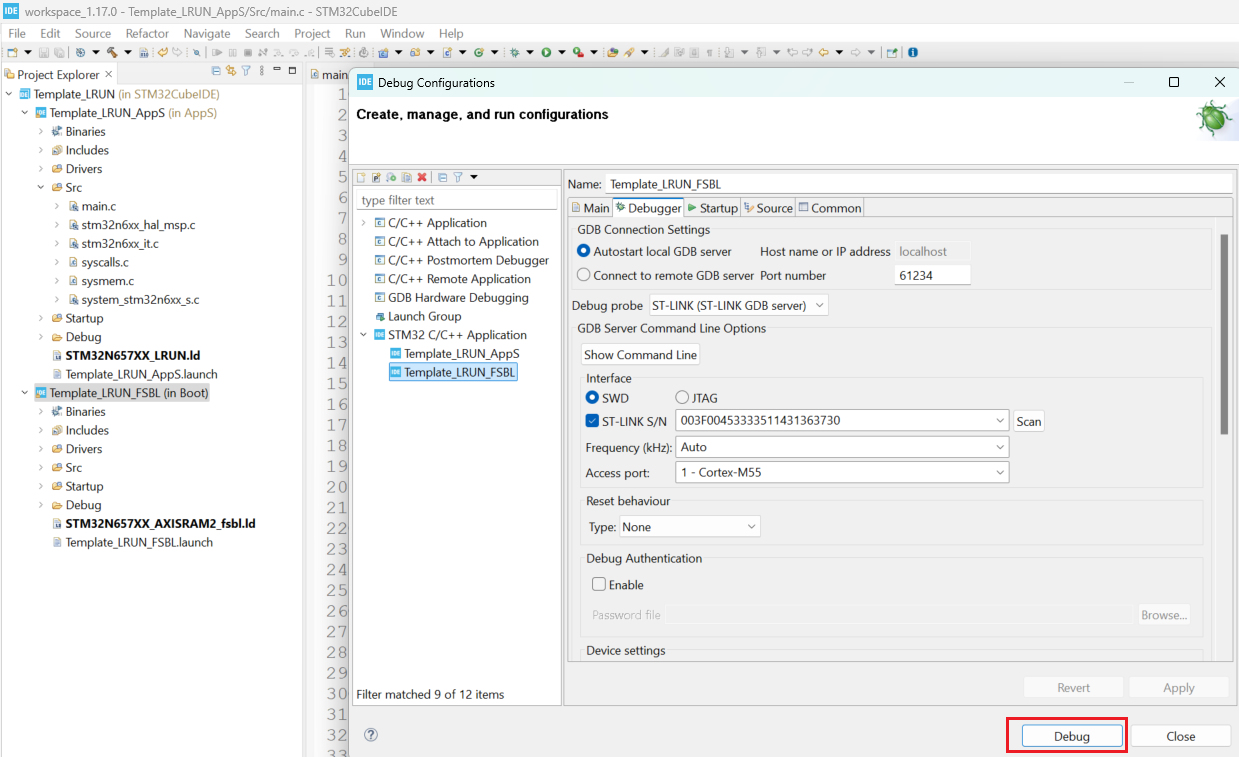This screenshot has height=757, width=1239.
Task: Click the Revert button
Action: tap(1073, 687)
